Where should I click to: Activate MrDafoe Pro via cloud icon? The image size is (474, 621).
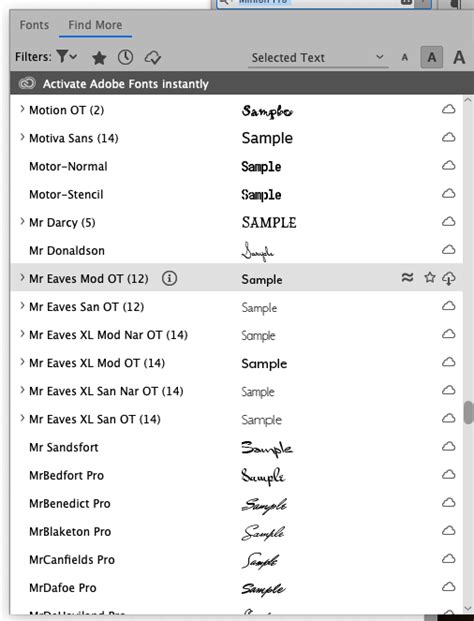click(448, 587)
